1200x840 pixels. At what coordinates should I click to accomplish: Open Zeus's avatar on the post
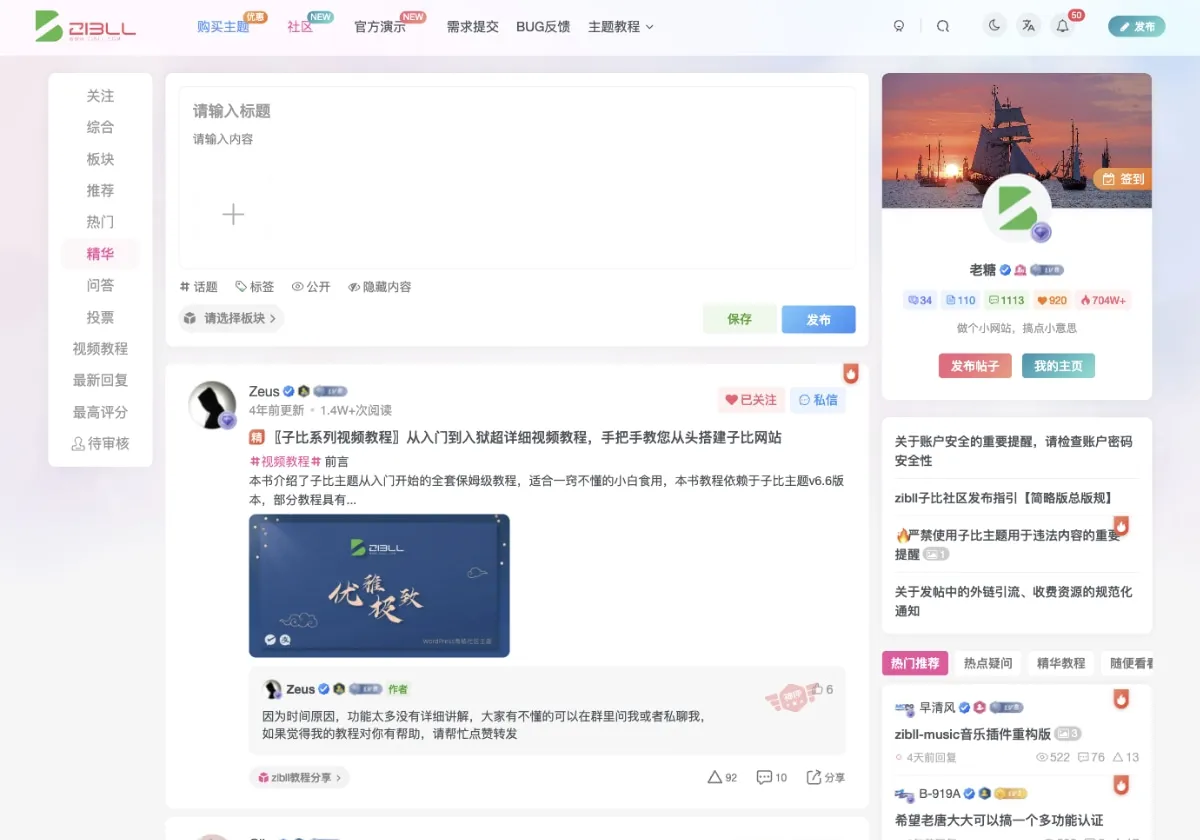pyautogui.click(x=212, y=405)
